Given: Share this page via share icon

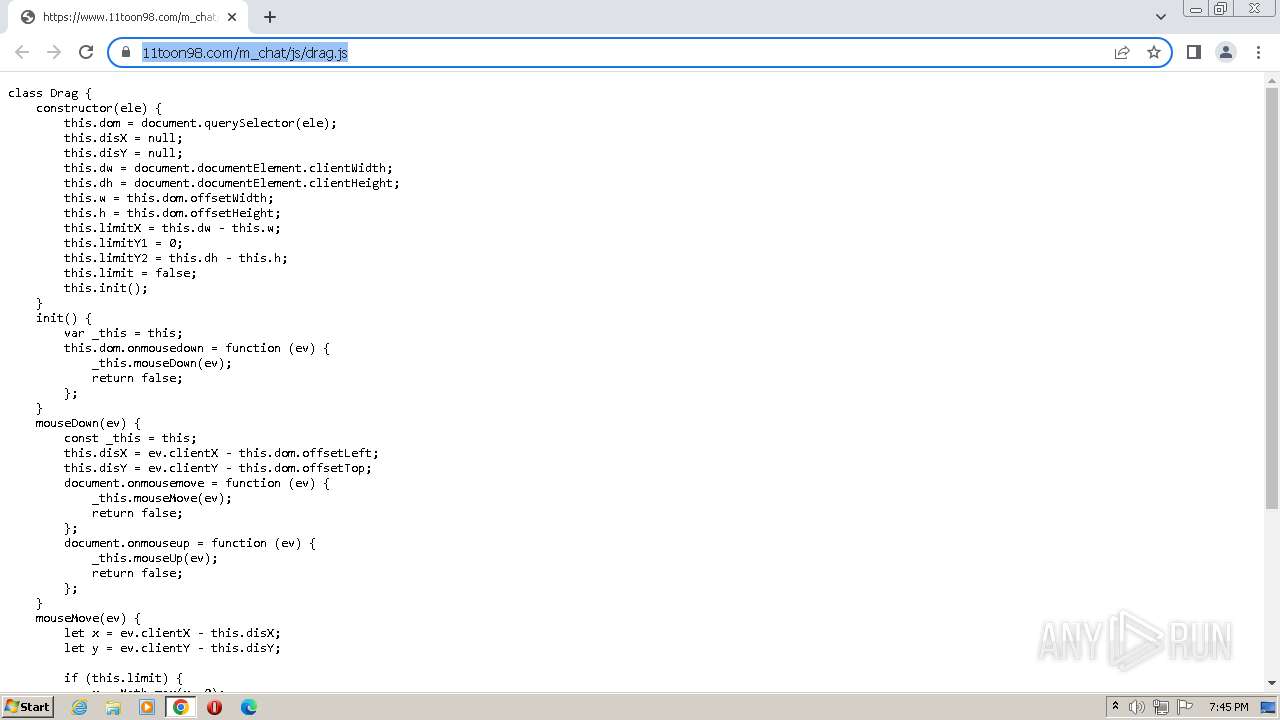Looking at the screenshot, I should click(1122, 52).
